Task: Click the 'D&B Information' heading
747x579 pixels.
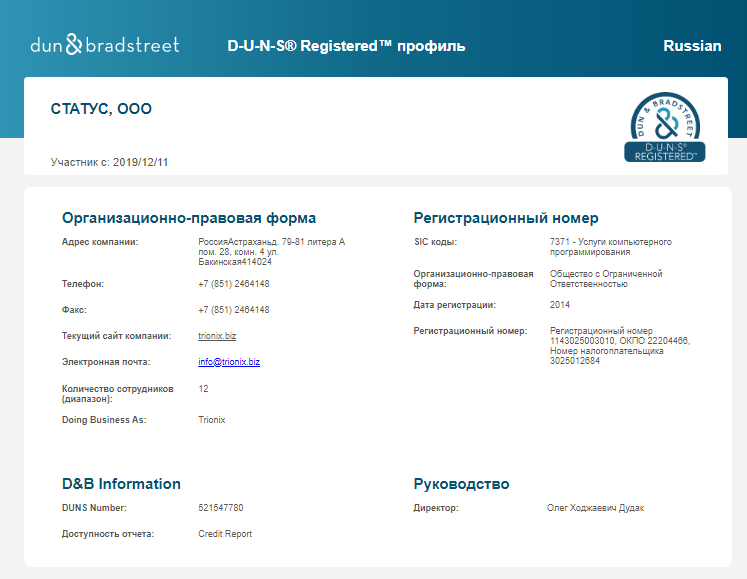Action: 121,484
